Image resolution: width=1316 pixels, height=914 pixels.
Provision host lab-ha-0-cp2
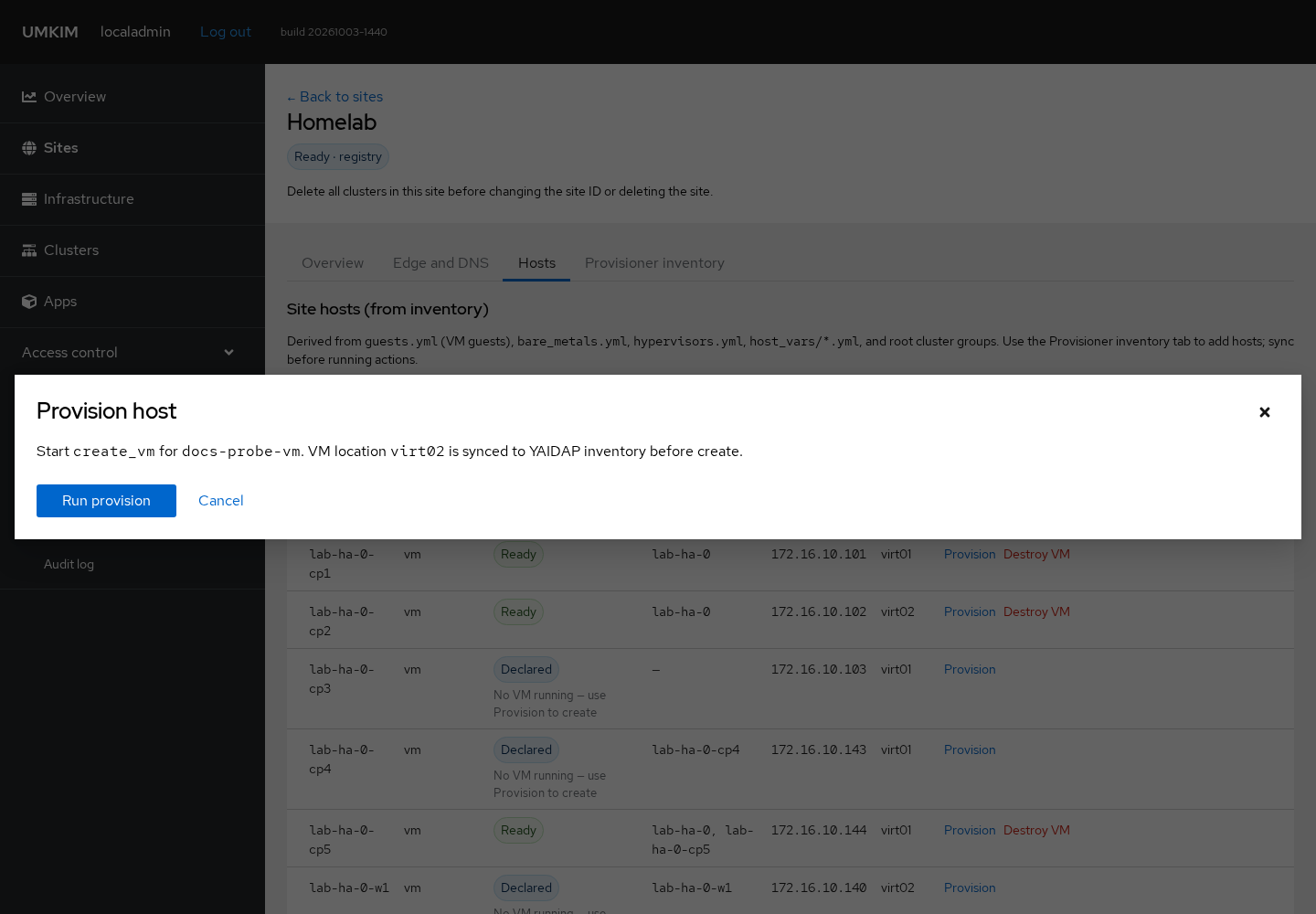coord(970,612)
